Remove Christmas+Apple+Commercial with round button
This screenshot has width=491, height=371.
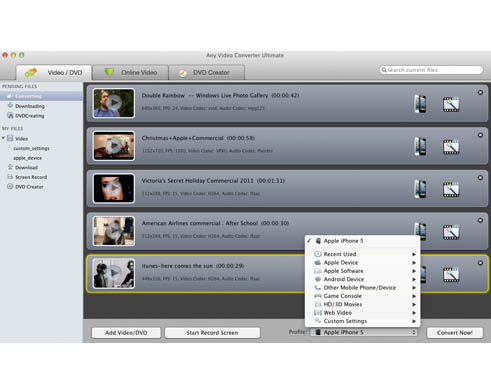click(x=480, y=135)
